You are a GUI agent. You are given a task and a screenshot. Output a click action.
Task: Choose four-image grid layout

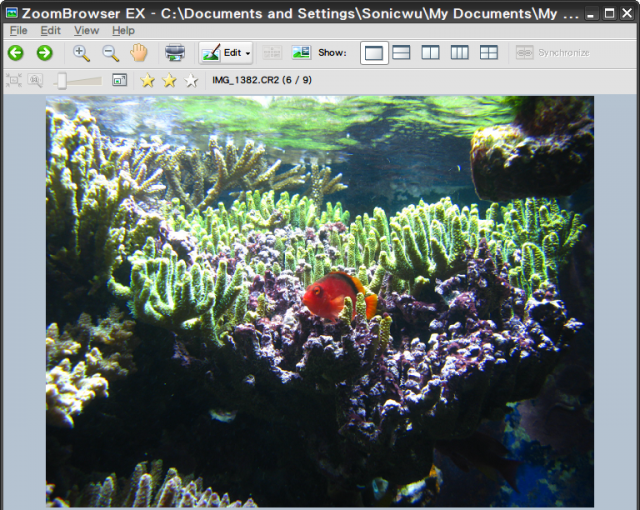[x=489, y=53]
